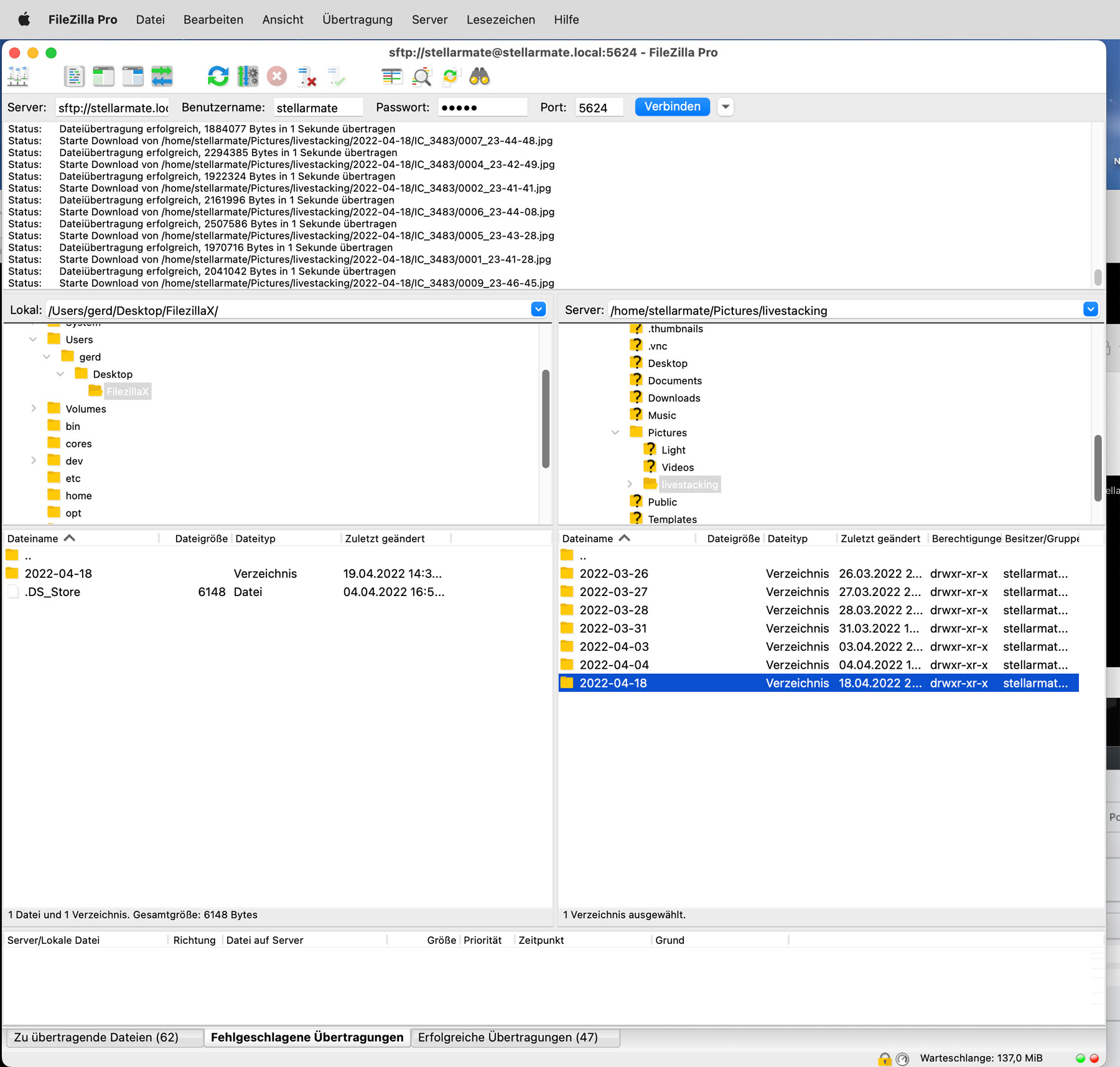The image size is (1120, 1067).
Task: Click the local tree vertical scrollbar
Action: click(546, 419)
